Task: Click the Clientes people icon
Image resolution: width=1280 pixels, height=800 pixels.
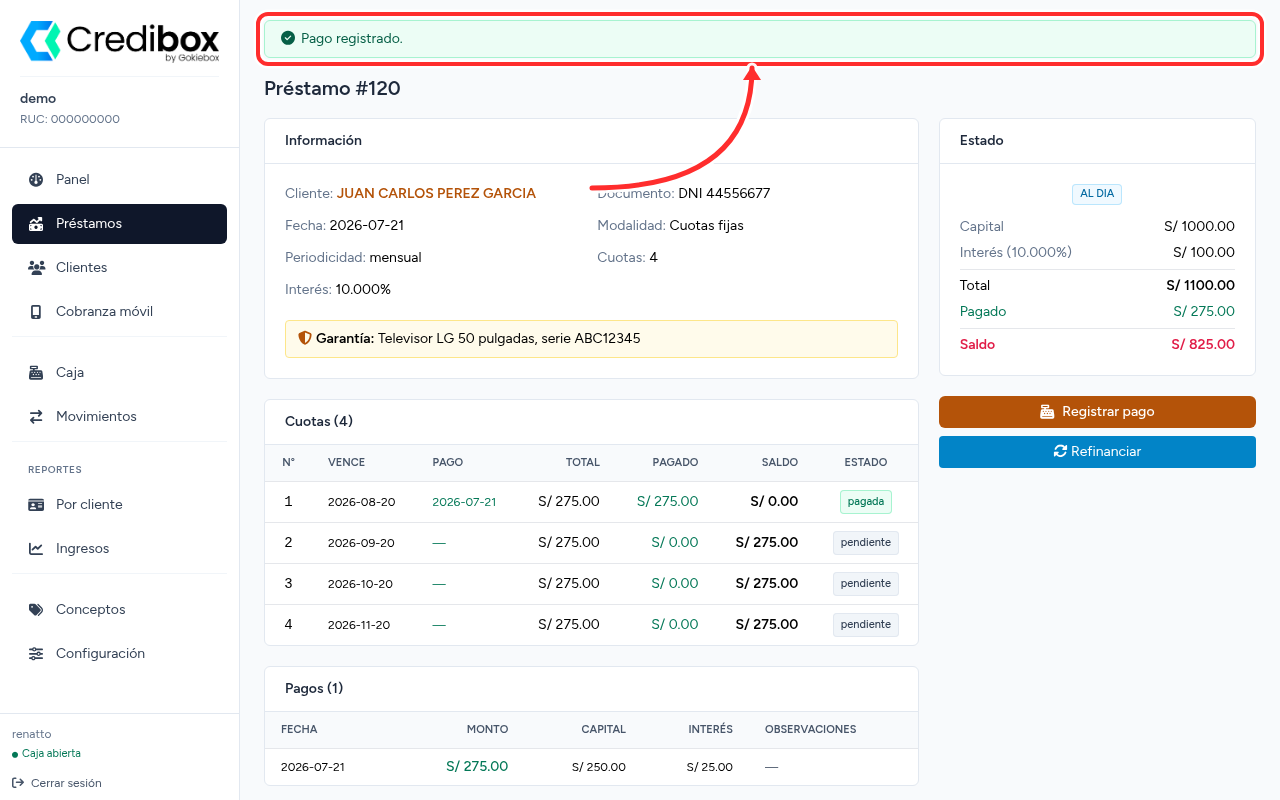Action: click(x=36, y=268)
